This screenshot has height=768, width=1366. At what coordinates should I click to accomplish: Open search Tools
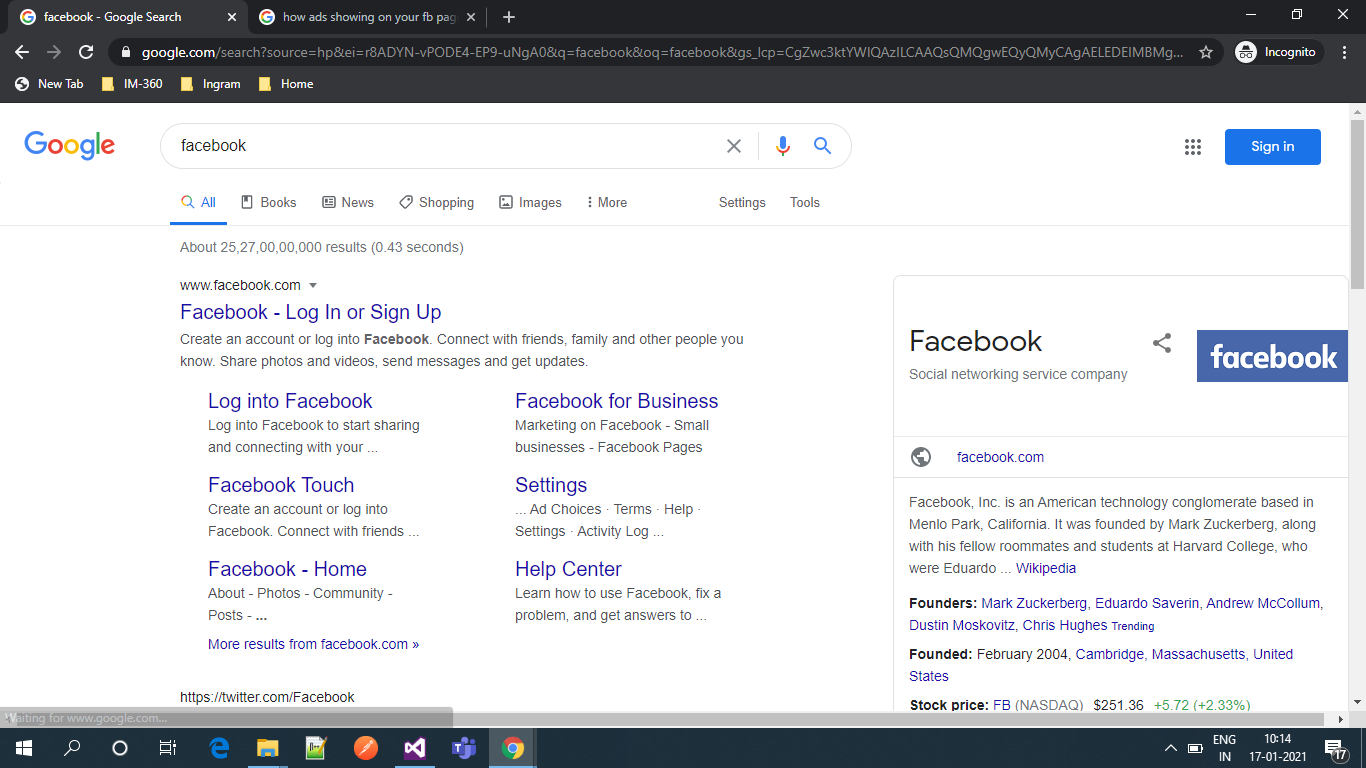tap(805, 202)
